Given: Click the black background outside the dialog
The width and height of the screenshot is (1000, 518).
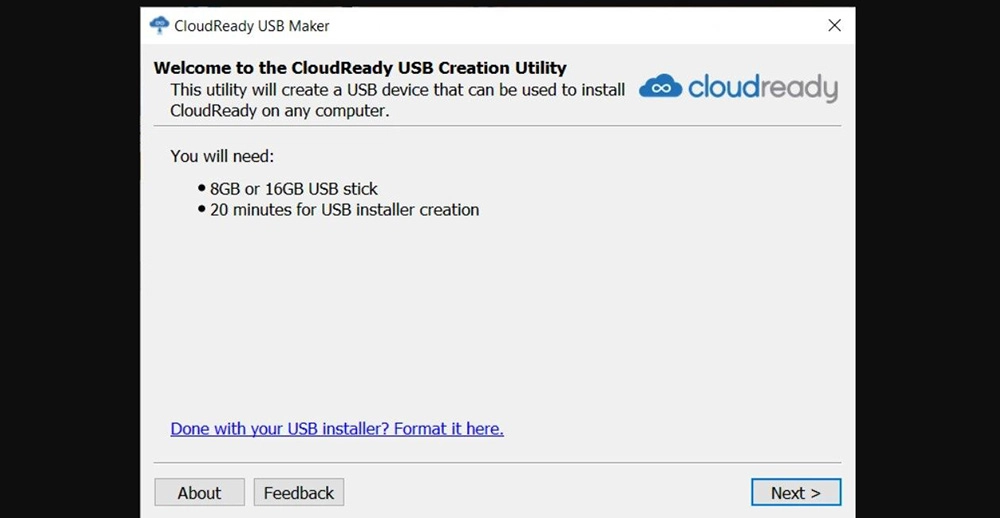Looking at the screenshot, I should tap(70, 255).
